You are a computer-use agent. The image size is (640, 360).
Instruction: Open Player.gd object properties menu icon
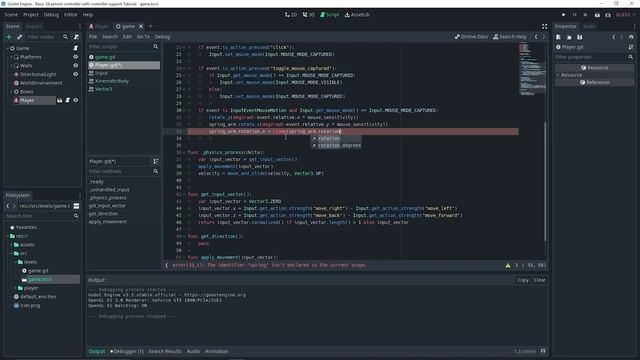tap(631, 47)
